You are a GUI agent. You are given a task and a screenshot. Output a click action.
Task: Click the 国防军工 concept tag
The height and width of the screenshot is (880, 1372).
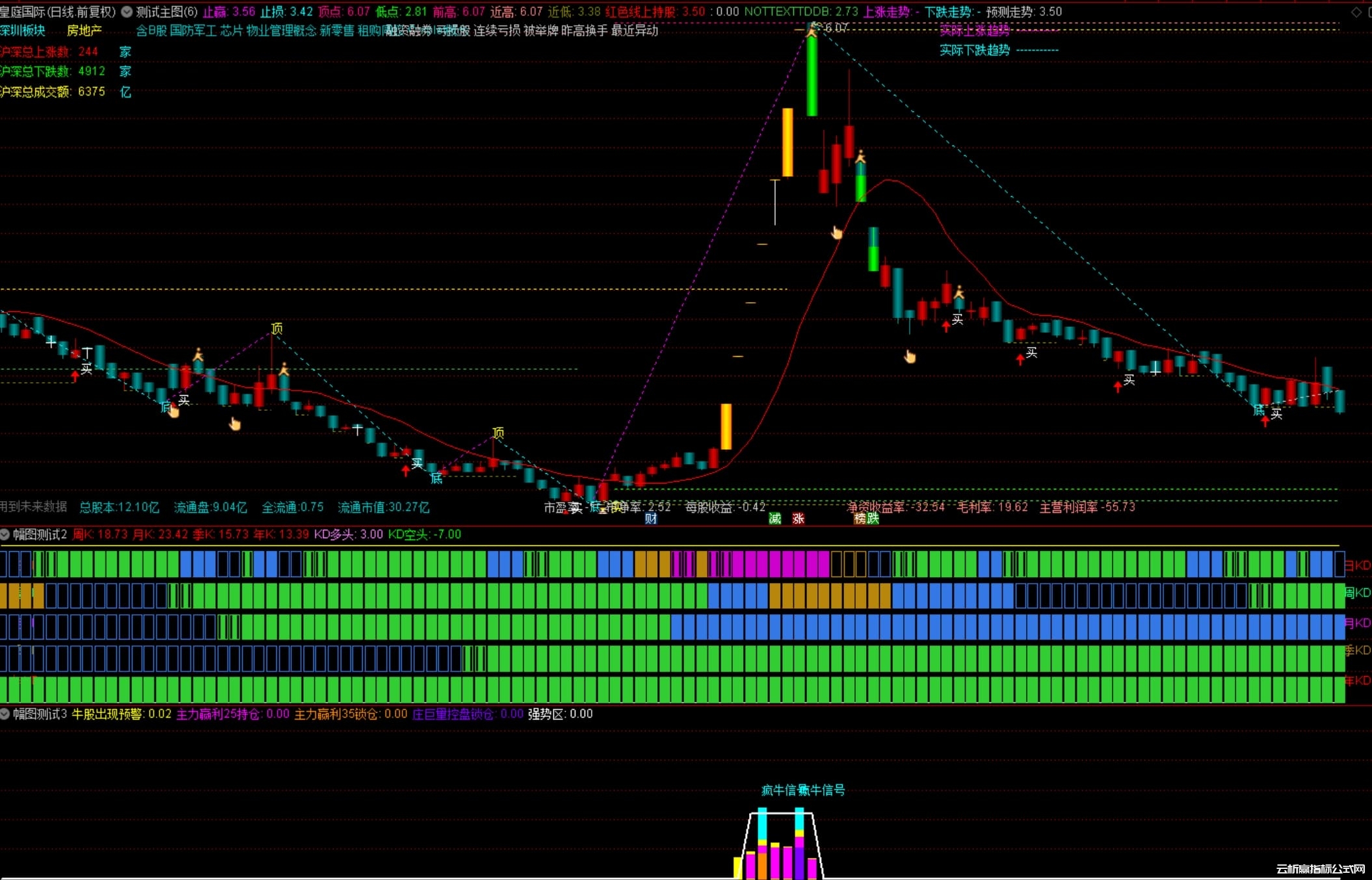coord(193,31)
